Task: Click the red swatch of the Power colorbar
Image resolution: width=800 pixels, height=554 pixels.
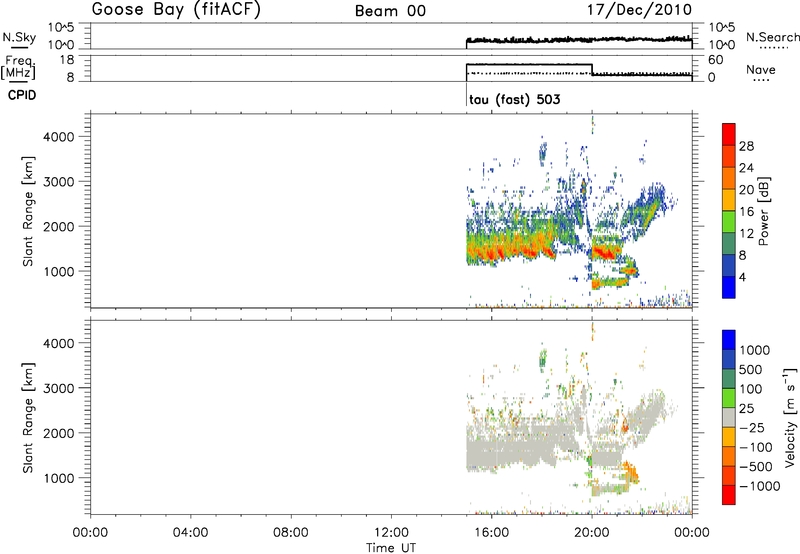Action: (x=729, y=134)
